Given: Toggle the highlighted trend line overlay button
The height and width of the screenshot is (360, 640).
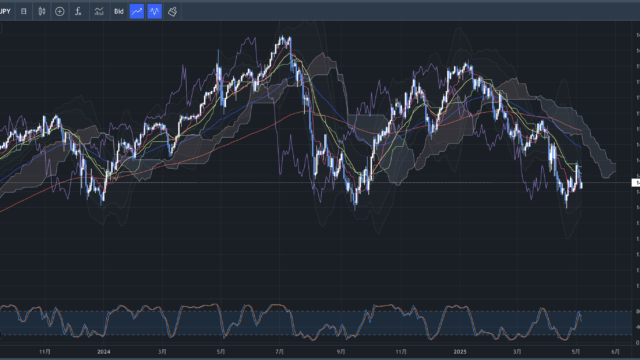Looking at the screenshot, I should [137, 11].
